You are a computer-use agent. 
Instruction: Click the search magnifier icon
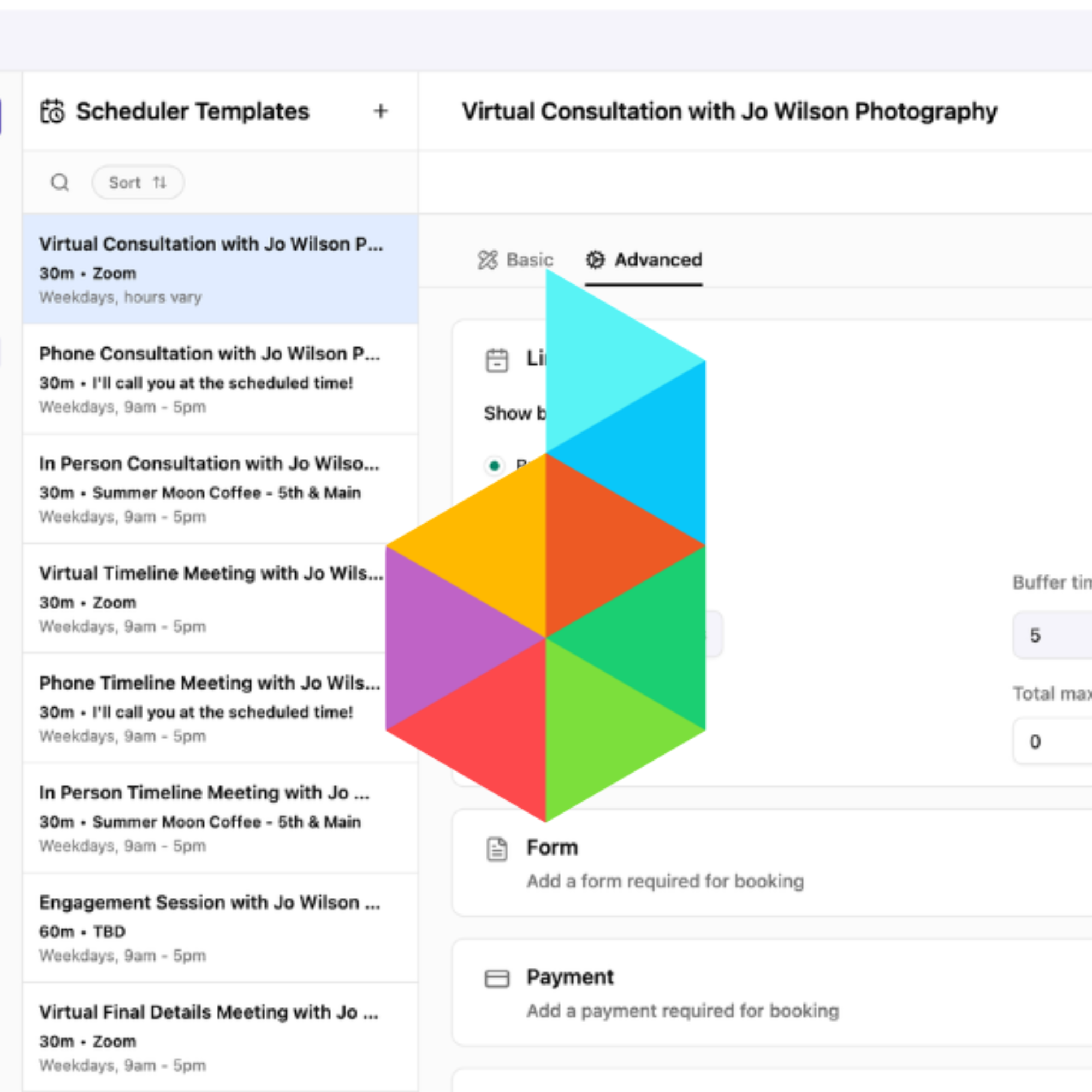[x=60, y=182]
